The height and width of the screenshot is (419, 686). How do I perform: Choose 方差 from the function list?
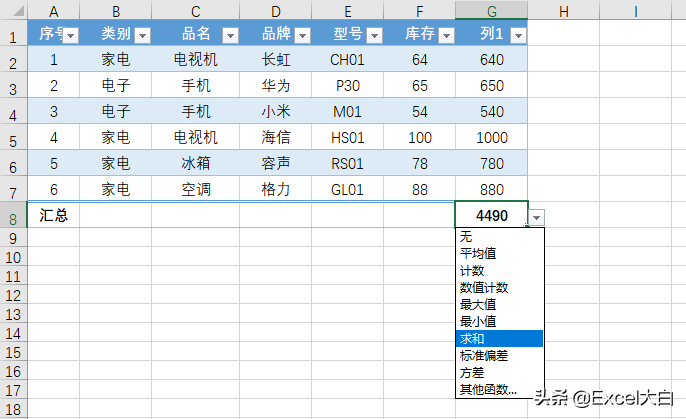pyautogui.click(x=499, y=373)
